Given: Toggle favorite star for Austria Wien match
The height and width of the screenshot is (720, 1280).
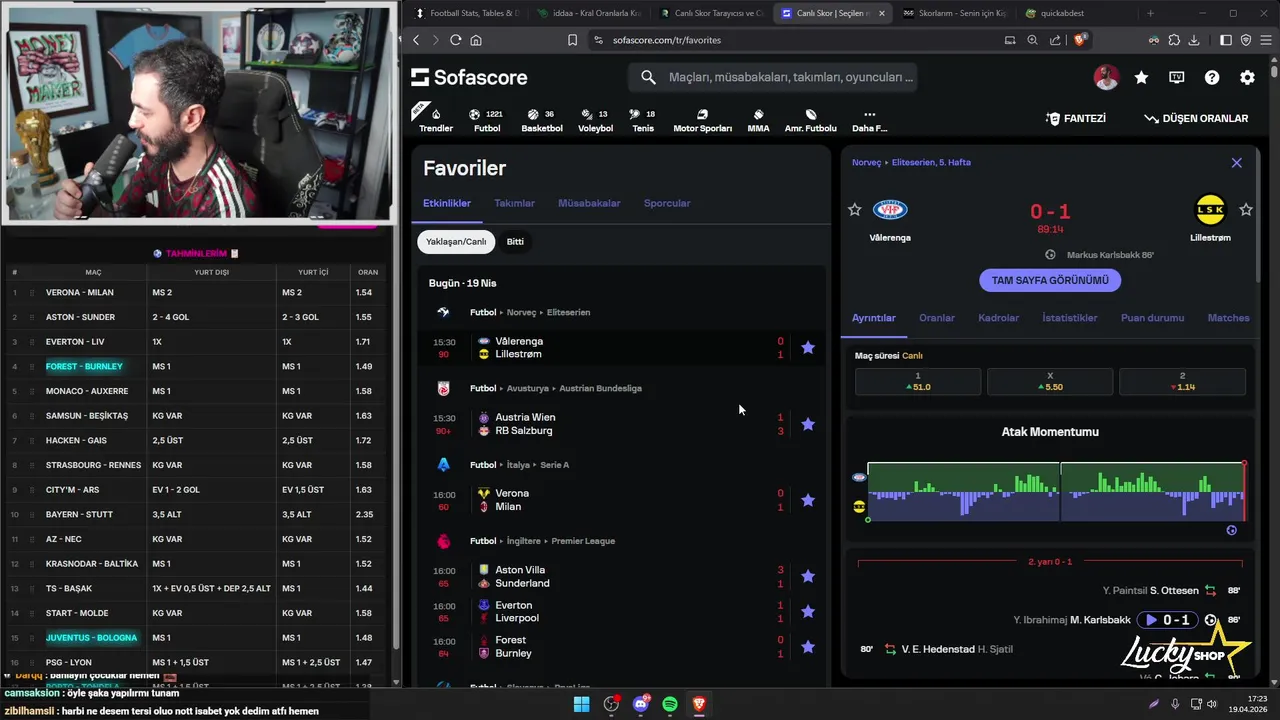Looking at the screenshot, I should [x=808, y=424].
